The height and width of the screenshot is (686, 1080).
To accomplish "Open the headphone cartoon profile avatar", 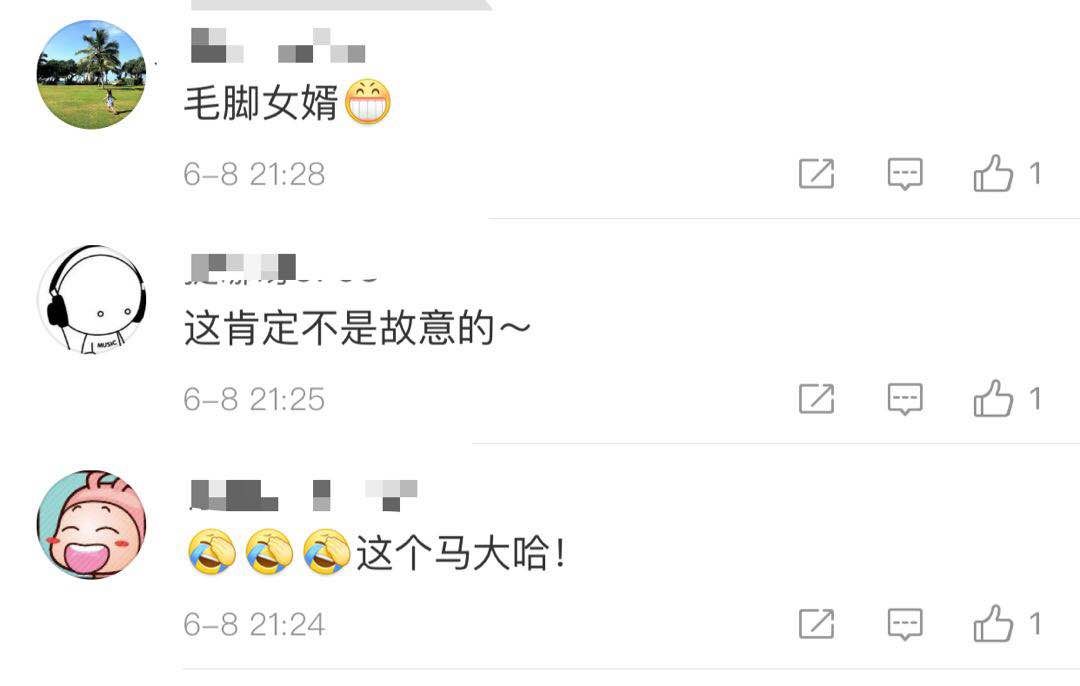I will [91, 300].
